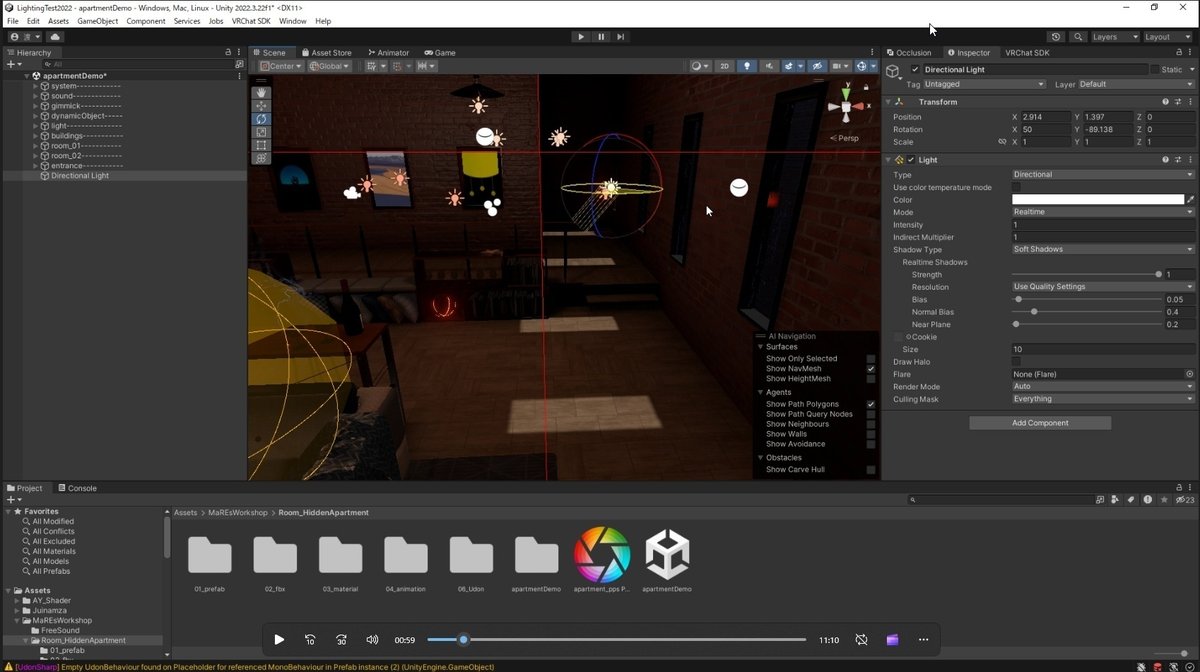
Task: Open Unity undo history
Action: [1056, 37]
